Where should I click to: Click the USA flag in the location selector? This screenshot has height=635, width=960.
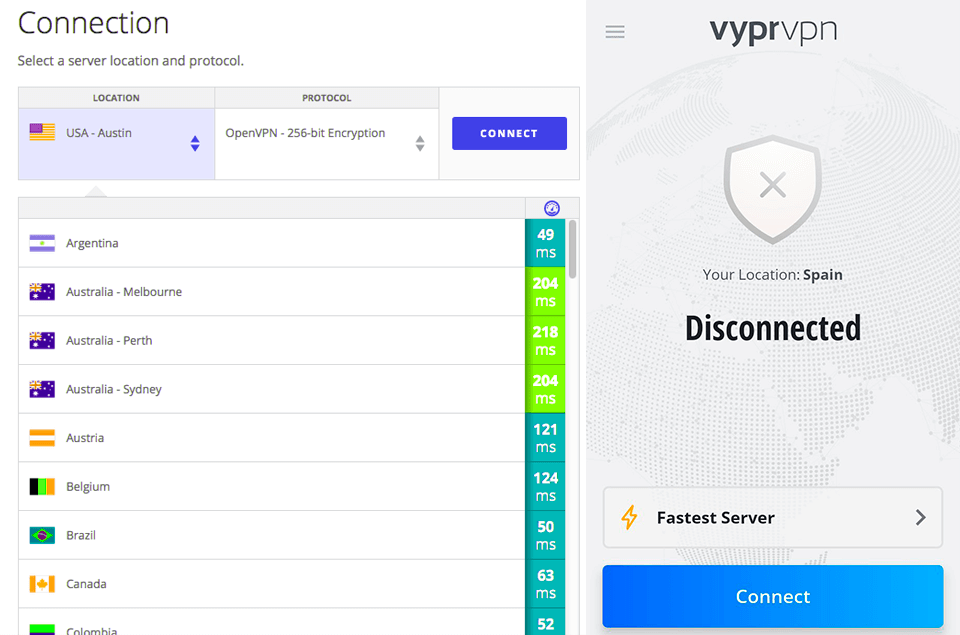coord(39,131)
